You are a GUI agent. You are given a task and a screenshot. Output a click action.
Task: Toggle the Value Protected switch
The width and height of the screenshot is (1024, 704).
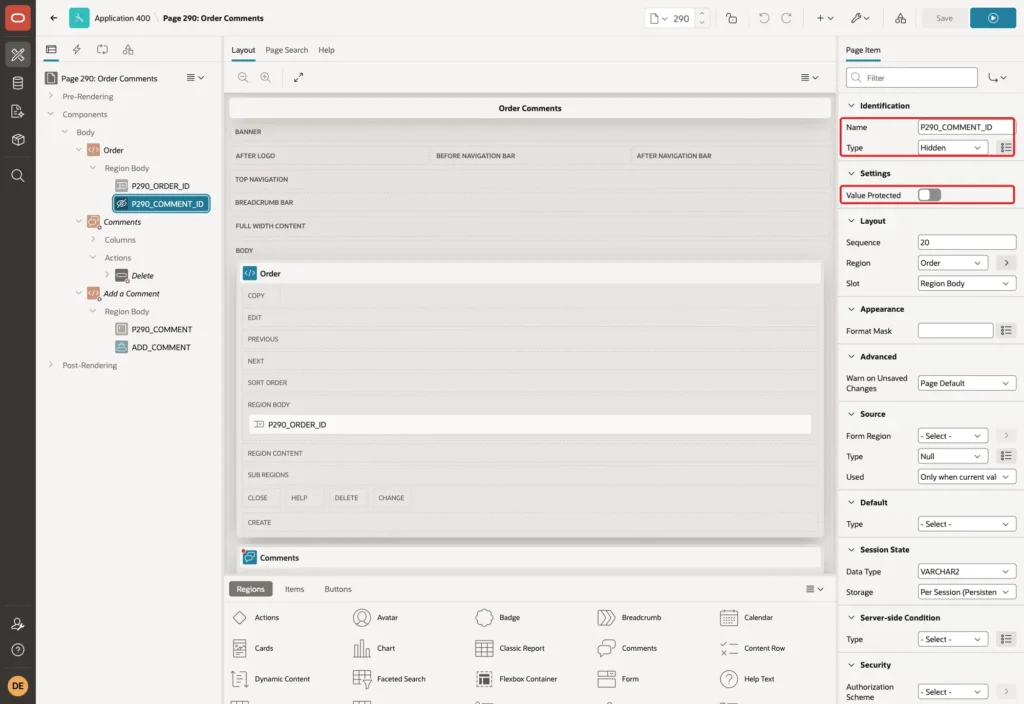coord(929,195)
